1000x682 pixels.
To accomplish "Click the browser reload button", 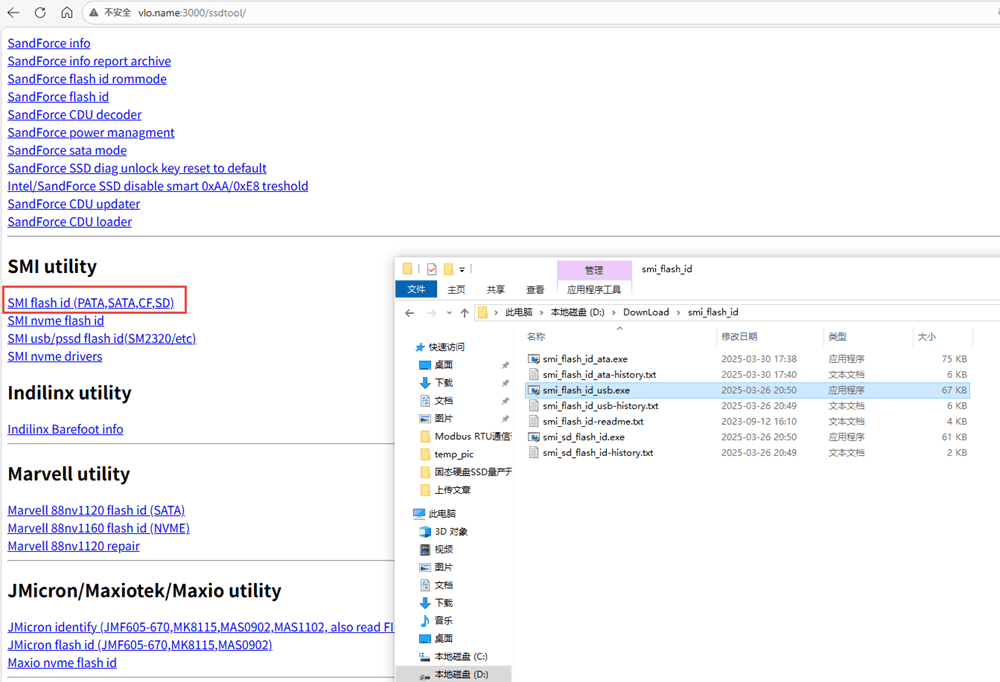I will click(40, 13).
